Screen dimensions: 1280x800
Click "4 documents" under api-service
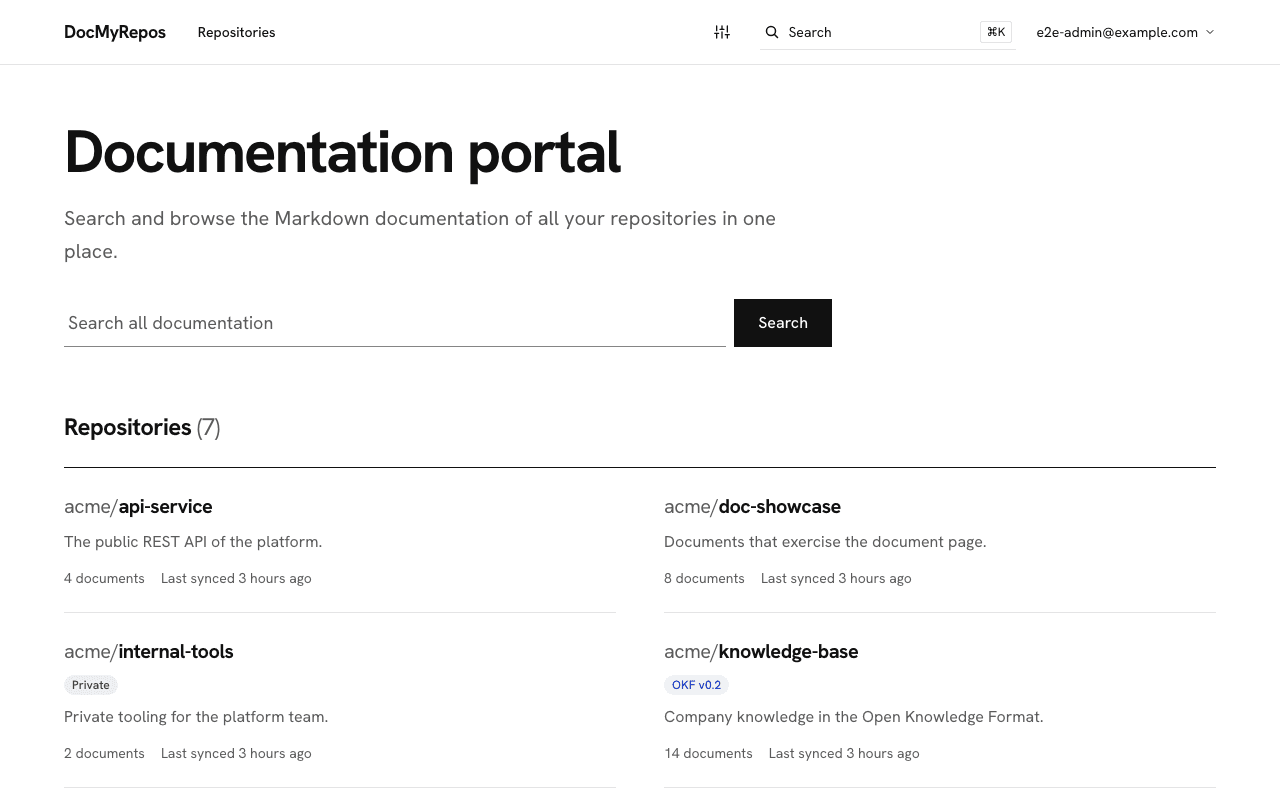tap(104, 578)
